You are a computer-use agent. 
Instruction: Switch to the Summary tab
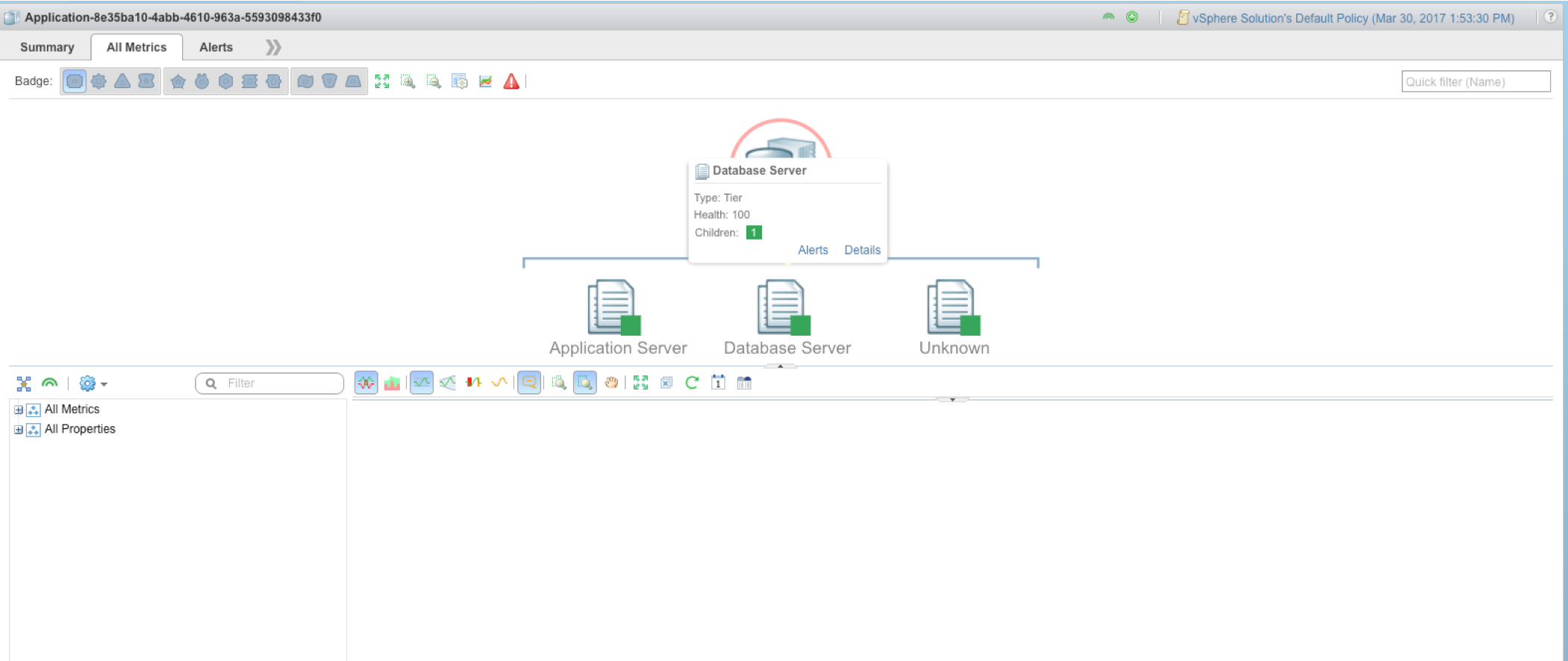click(x=47, y=47)
